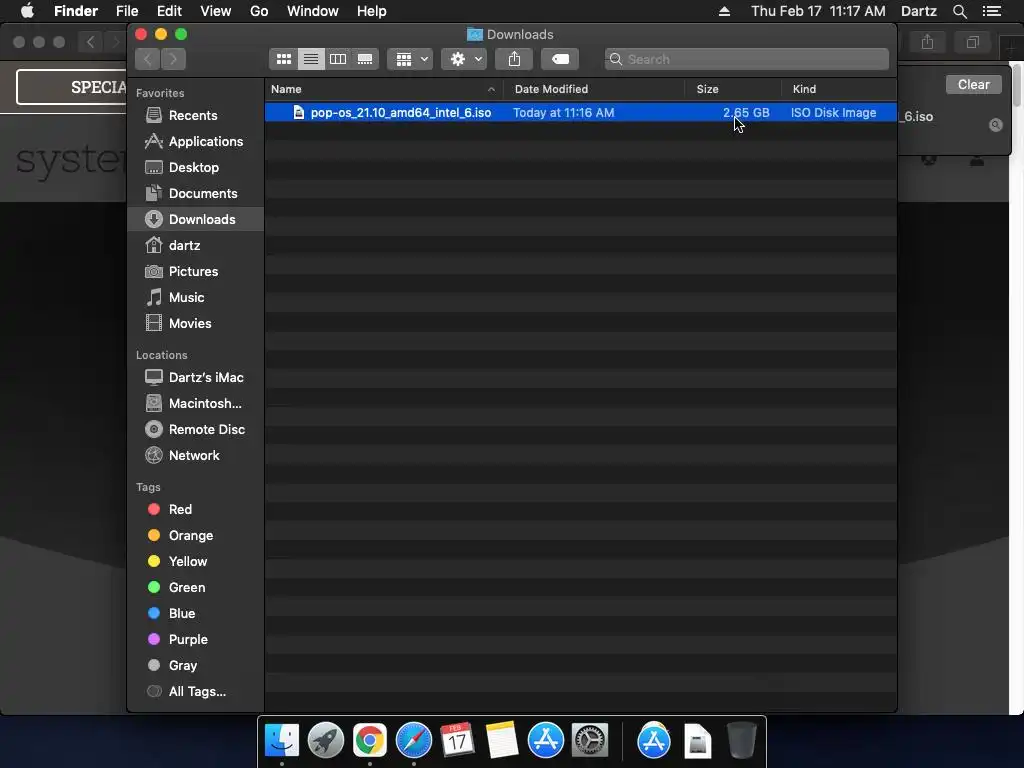1024x768 pixels.
Task: Select Downloads in the sidebar
Action: 195,219
